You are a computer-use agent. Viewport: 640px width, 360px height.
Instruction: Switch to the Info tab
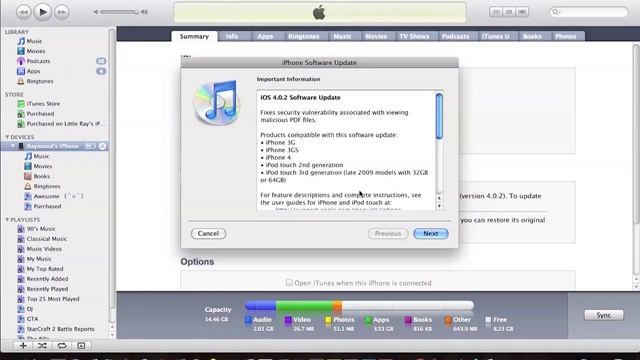(232, 36)
